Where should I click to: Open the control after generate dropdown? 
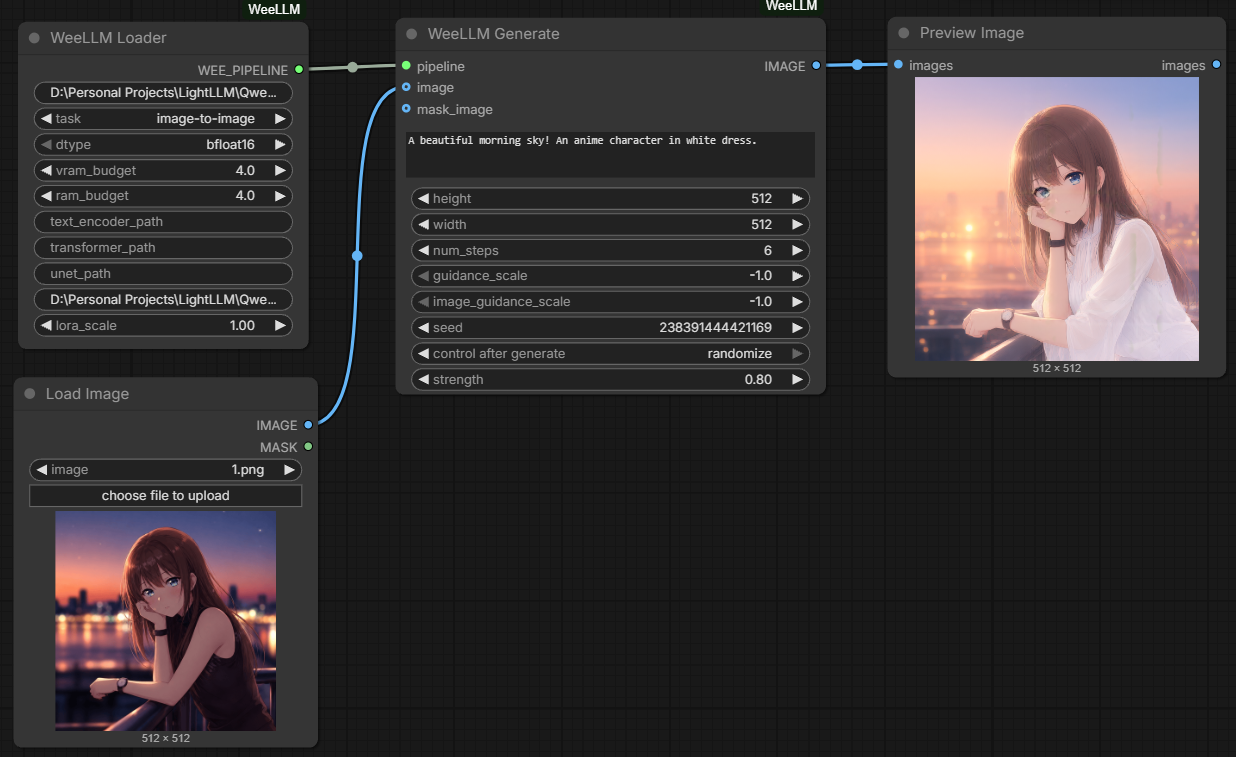610,354
